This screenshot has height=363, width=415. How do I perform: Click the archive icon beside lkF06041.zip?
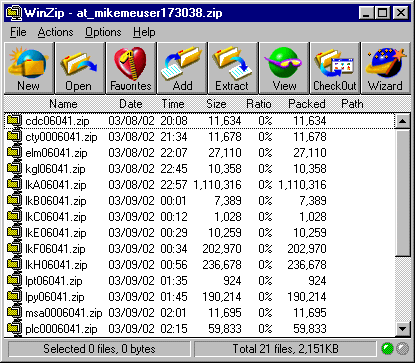14,248
